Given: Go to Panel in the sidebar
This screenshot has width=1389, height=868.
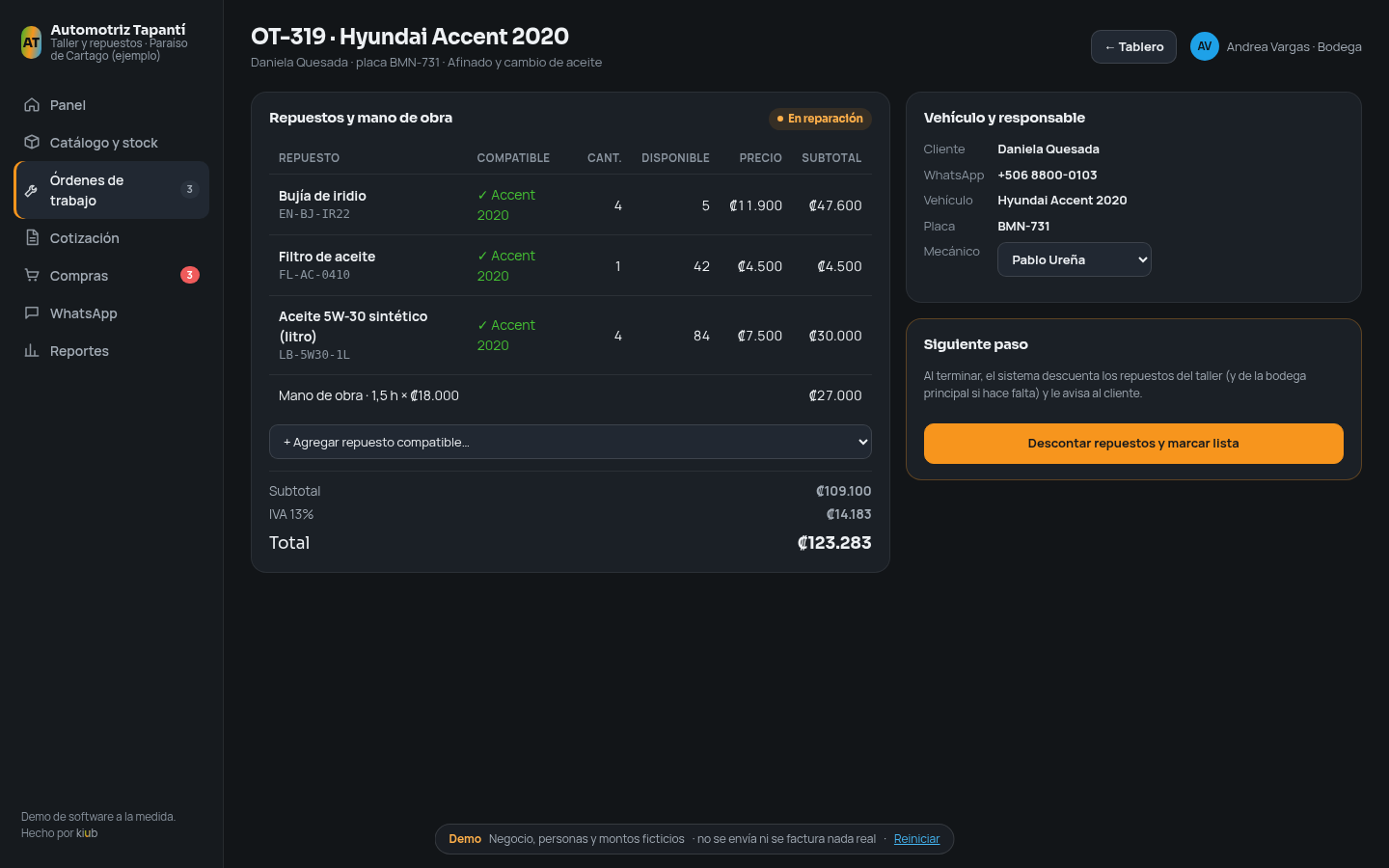Looking at the screenshot, I should pyautogui.click(x=112, y=105).
